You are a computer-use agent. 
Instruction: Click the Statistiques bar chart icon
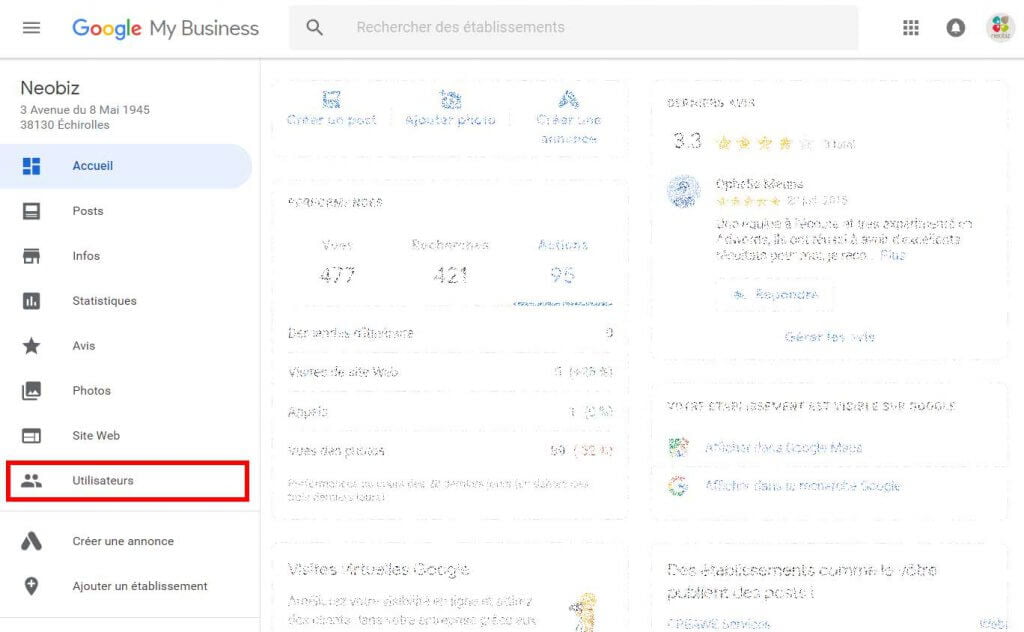click(31, 301)
